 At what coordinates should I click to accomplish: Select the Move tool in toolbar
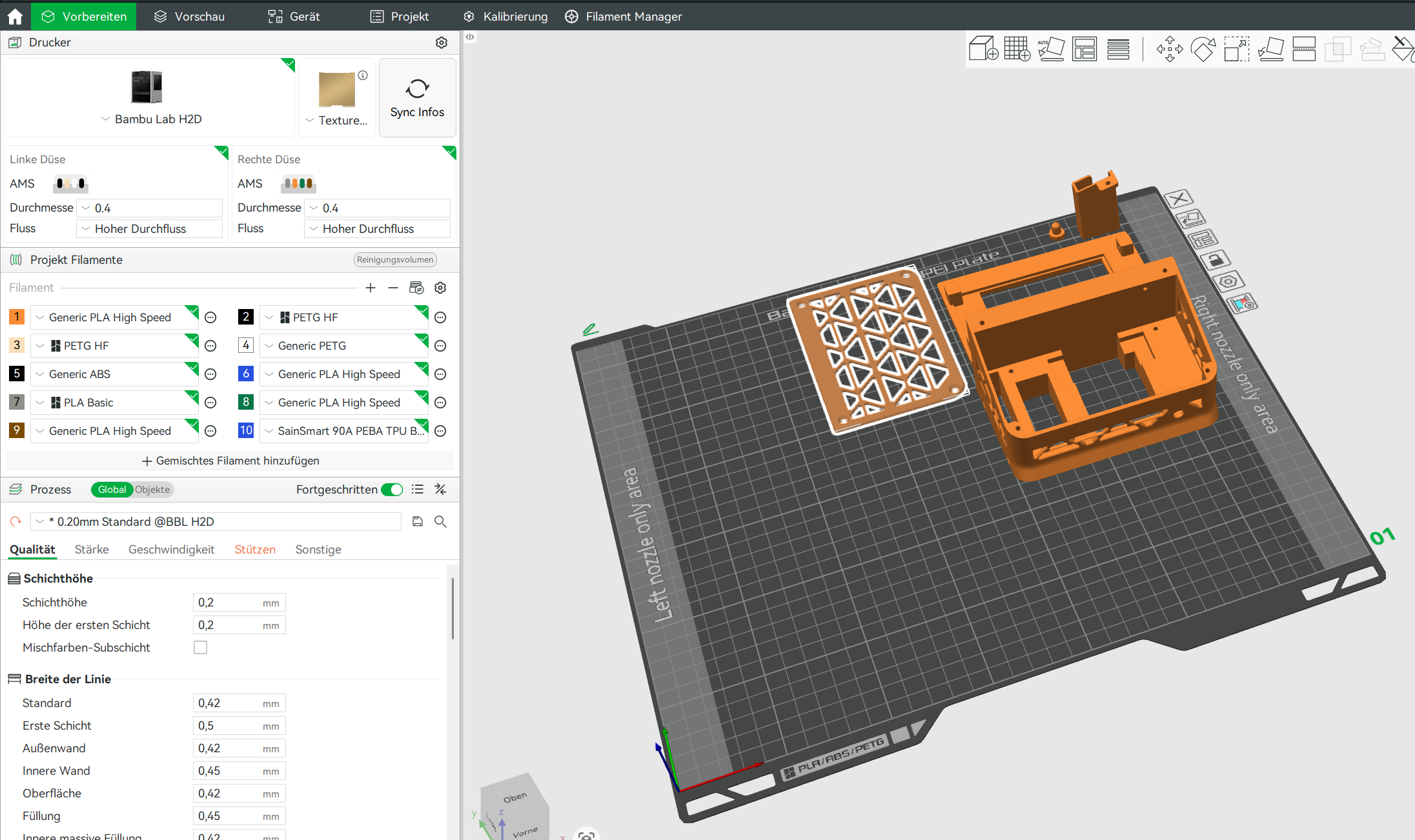pyautogui.click(x=1170, y=48)
